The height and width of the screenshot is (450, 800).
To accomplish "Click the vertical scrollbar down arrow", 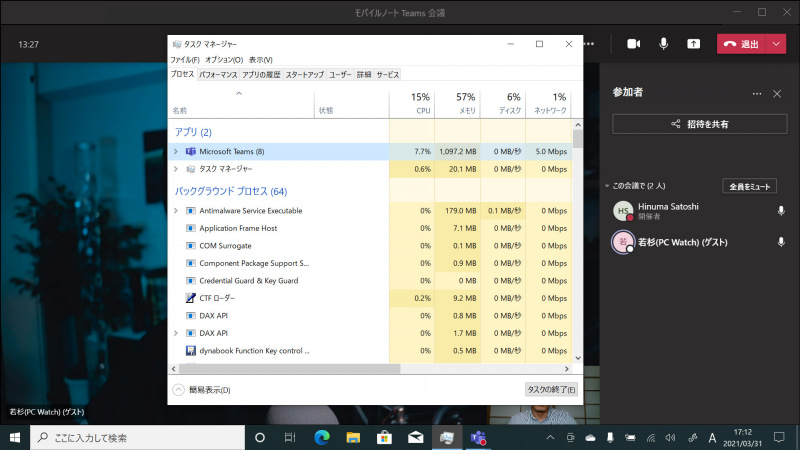I will (x=578, y=358).
